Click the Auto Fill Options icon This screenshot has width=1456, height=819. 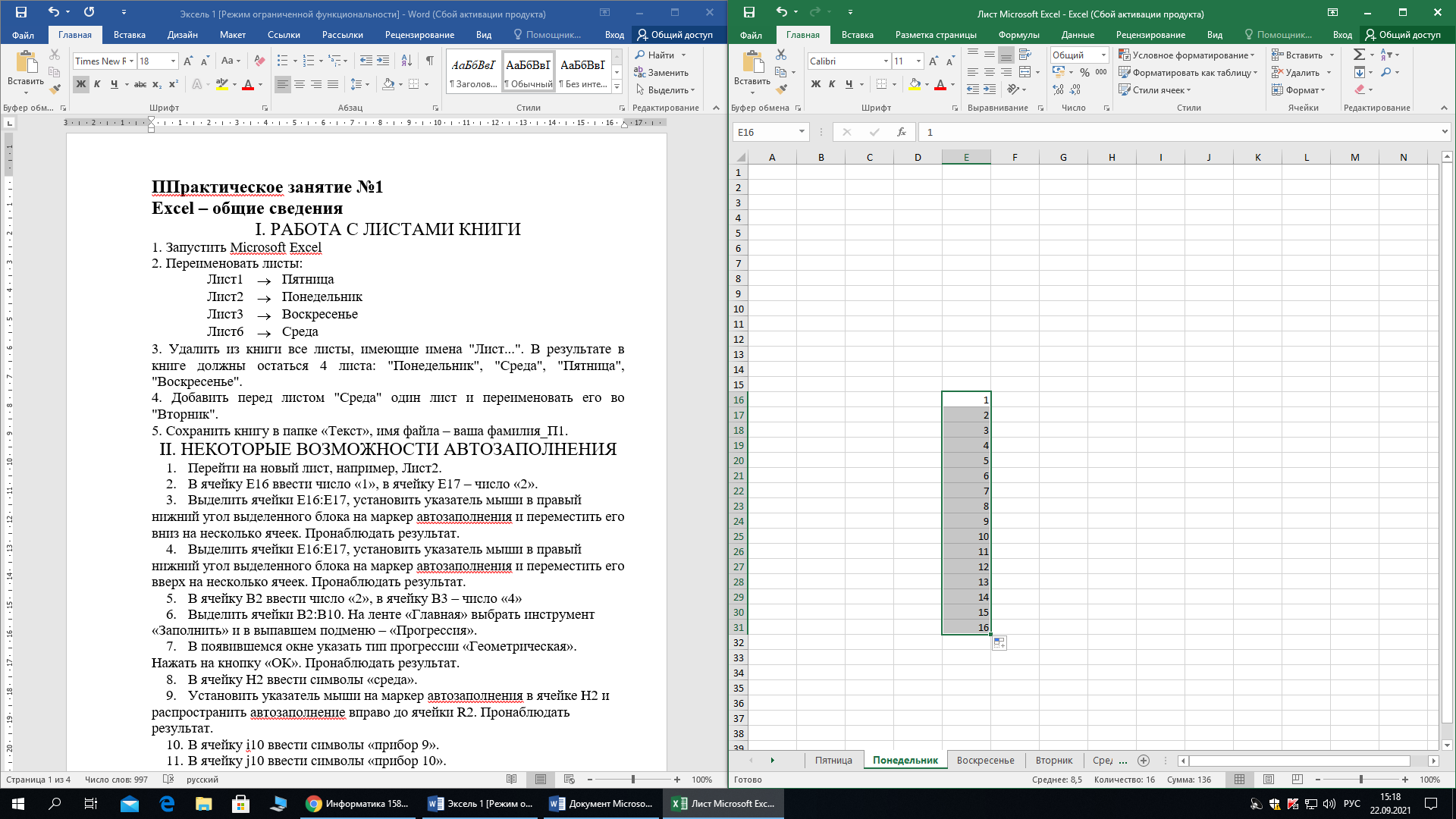[999, 643]
